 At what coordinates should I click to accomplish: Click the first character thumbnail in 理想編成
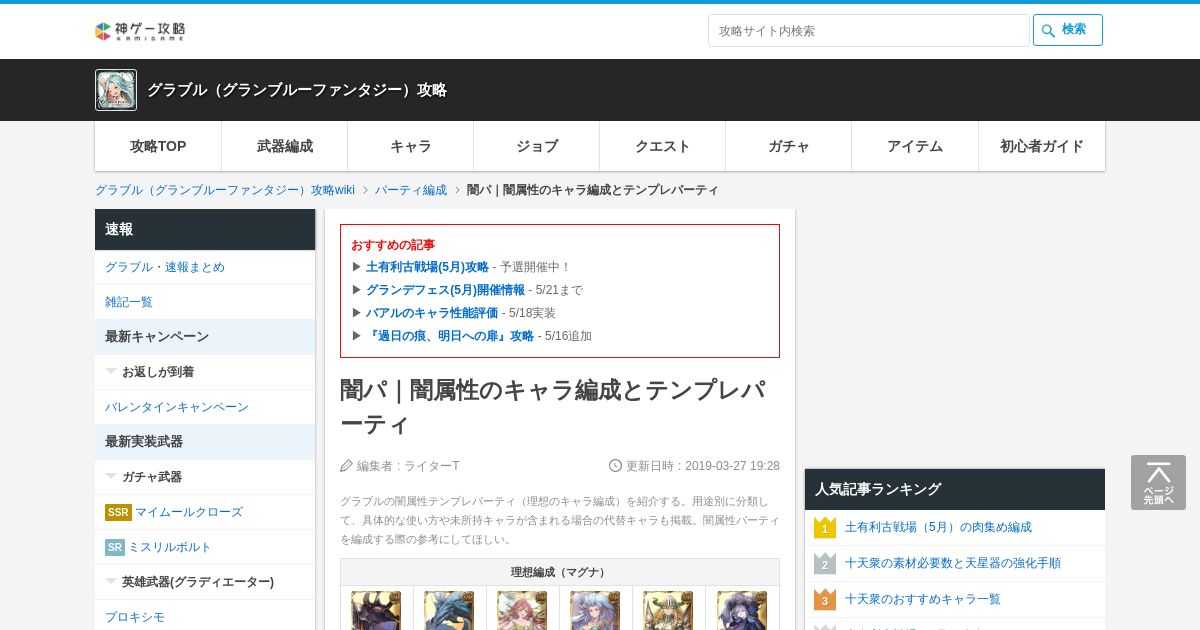(376, 610)
